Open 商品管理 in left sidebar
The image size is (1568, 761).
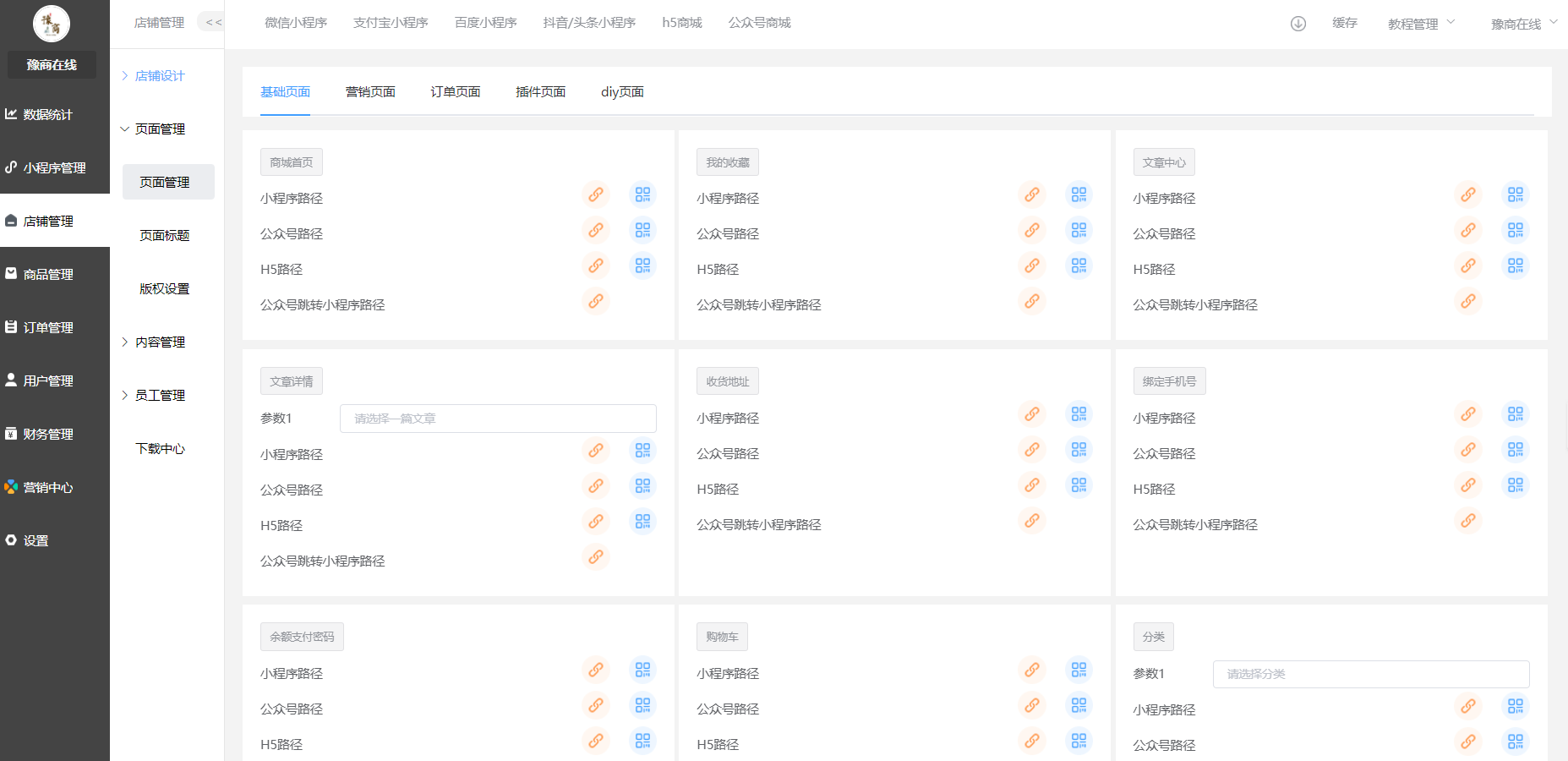click(55, 274)
